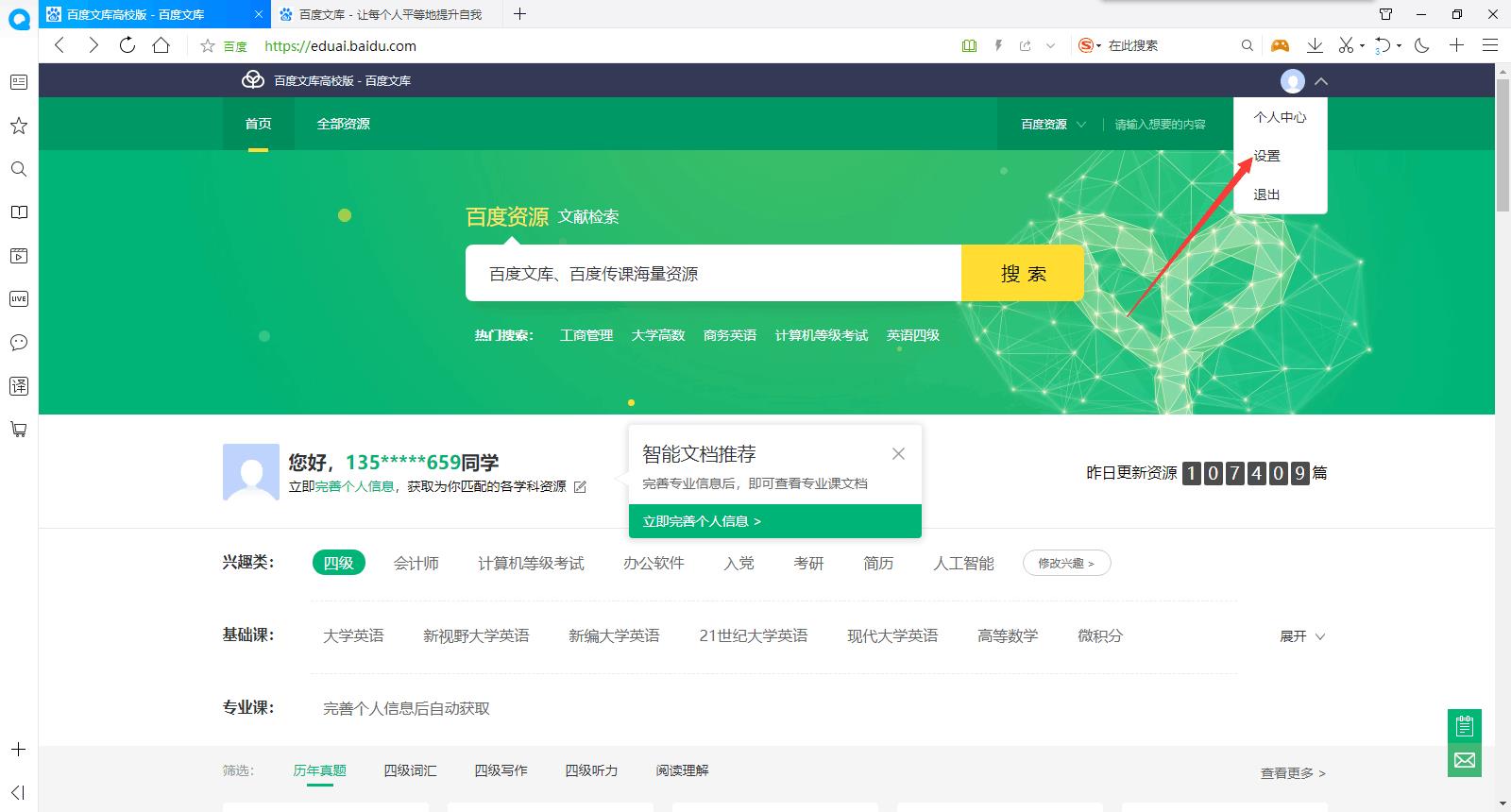Open the translate icon in left sidebar
The image size is (1511, 812).
[x=18, y=386]
